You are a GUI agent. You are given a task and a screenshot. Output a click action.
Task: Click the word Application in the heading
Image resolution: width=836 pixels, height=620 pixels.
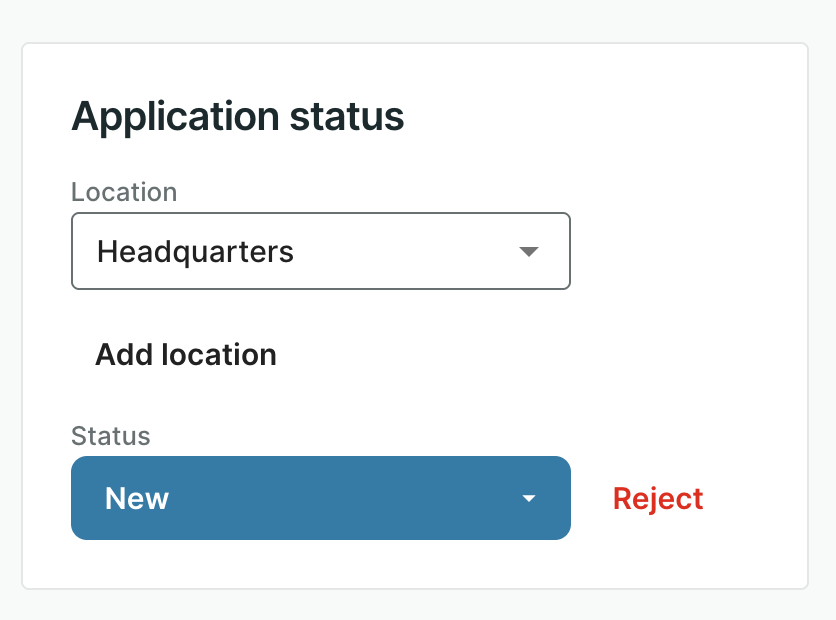[174, 117]
